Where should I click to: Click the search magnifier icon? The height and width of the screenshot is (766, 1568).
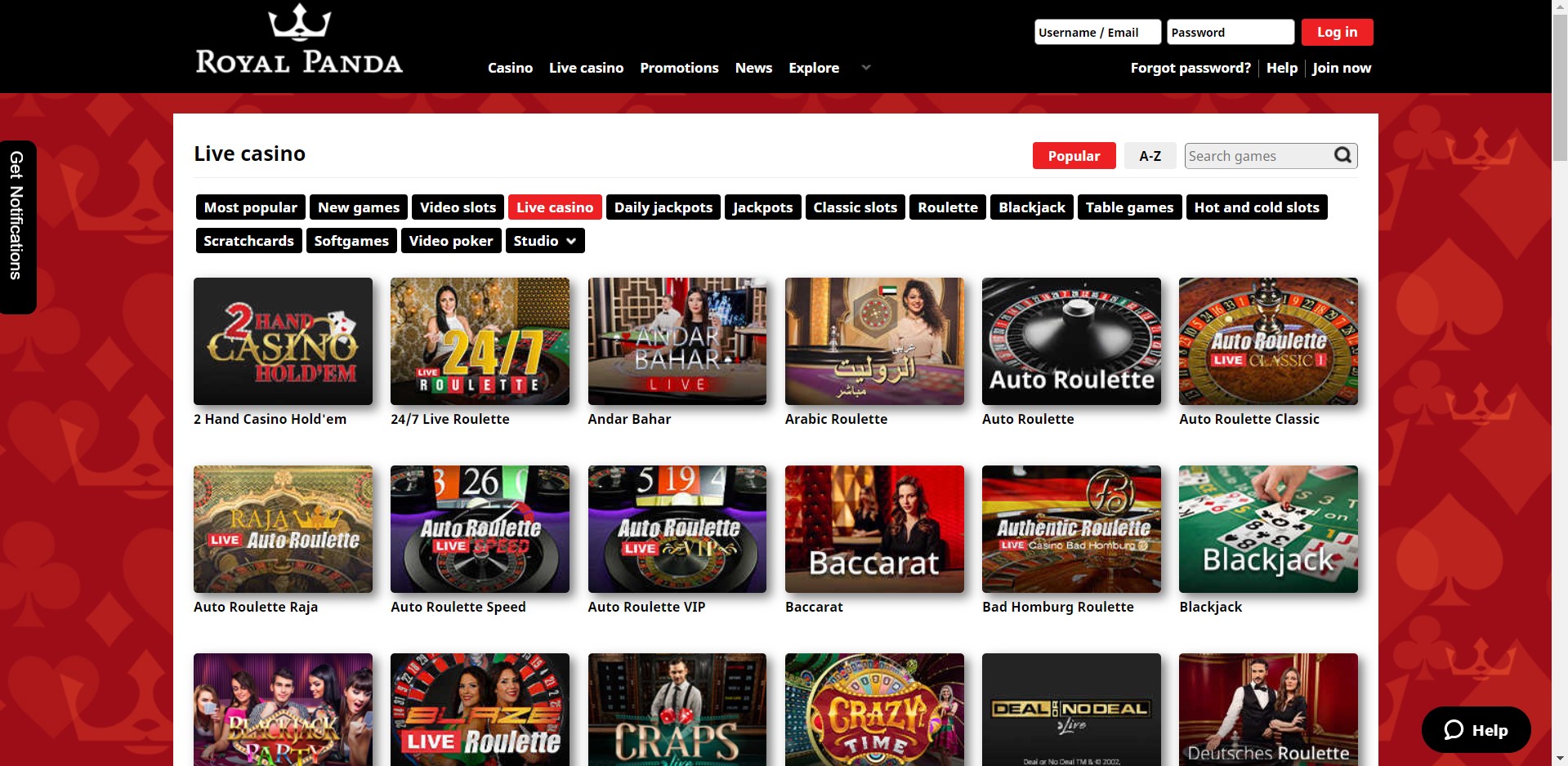click(1342, 155)
